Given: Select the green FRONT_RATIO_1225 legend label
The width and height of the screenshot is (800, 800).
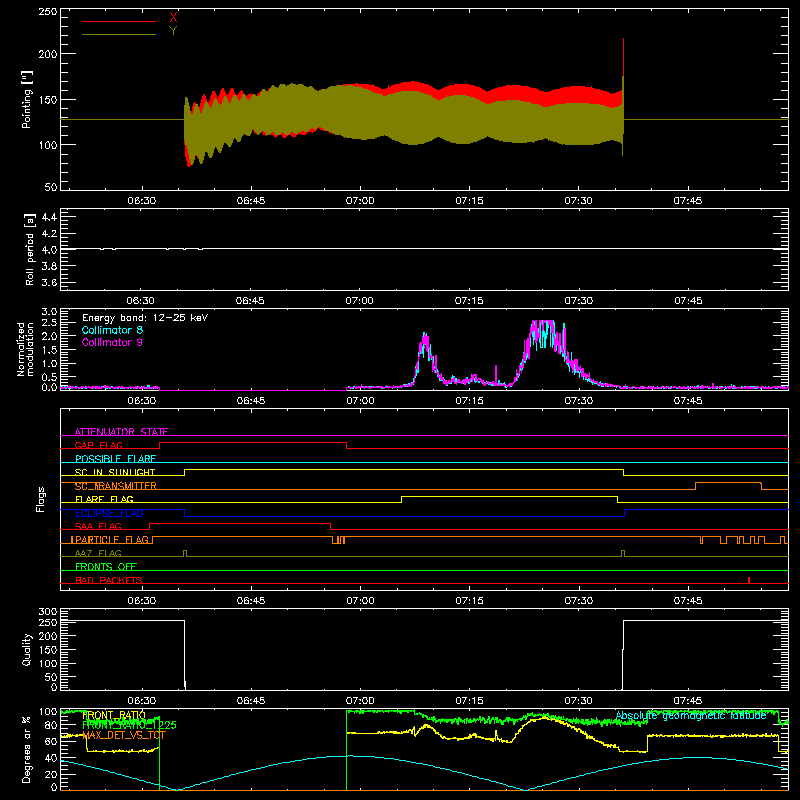Looking at the screenshot, I should (129, 725).
